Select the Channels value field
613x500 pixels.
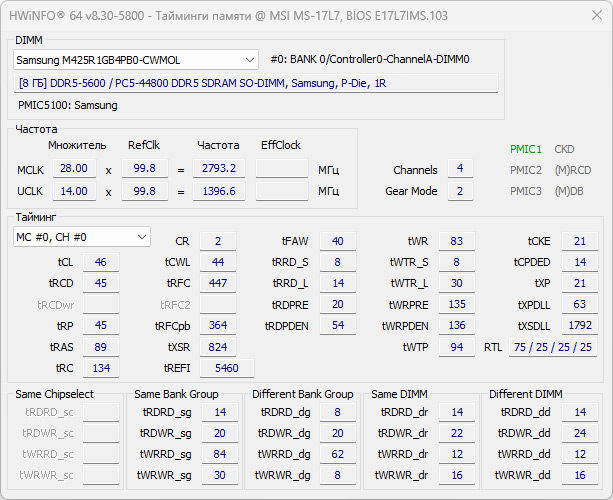coord(459,169)
